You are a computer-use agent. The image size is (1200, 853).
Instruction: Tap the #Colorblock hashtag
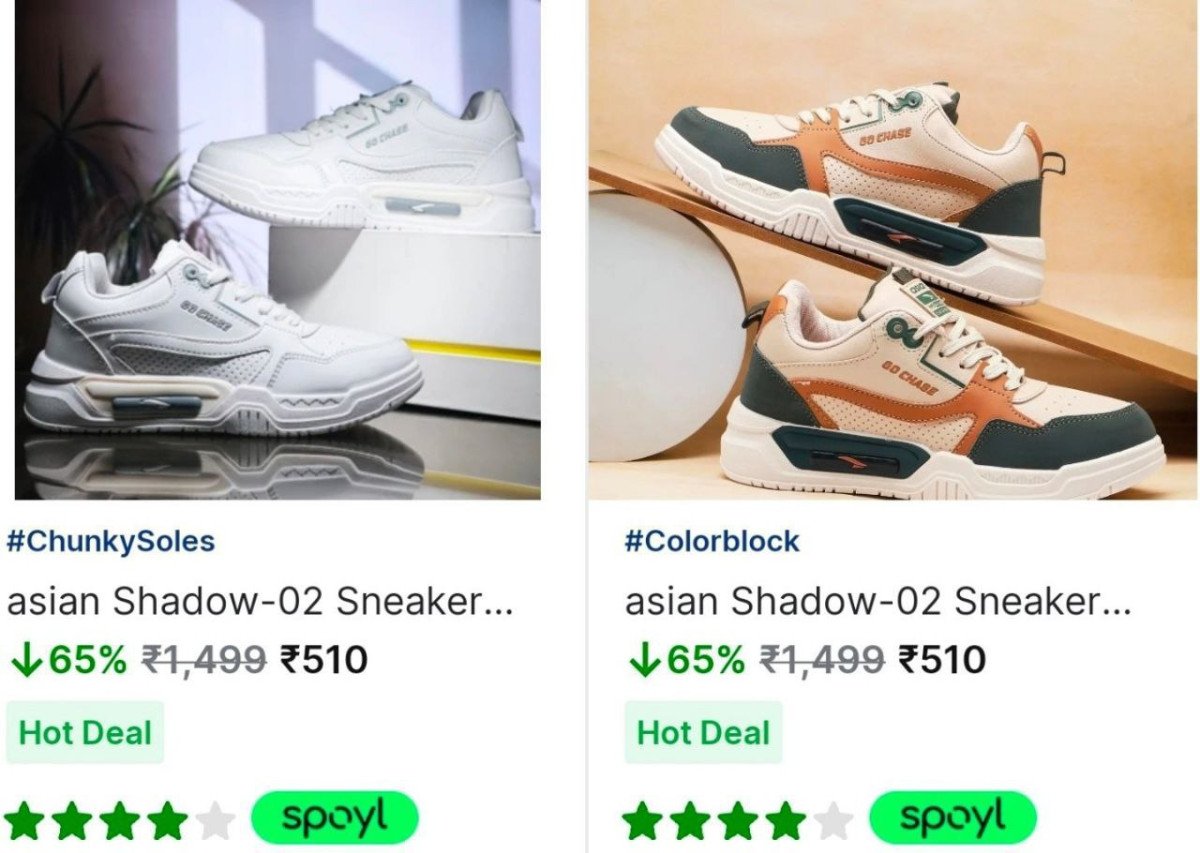click(x=712, y=542)
